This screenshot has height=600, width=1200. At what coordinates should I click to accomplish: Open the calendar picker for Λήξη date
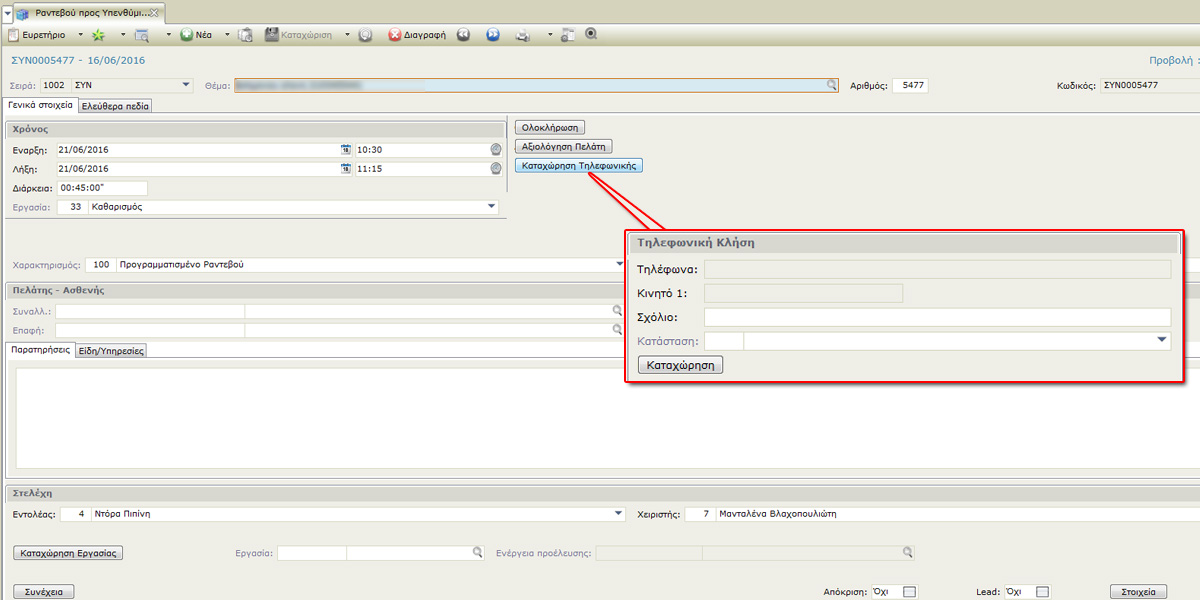[346, 168]
